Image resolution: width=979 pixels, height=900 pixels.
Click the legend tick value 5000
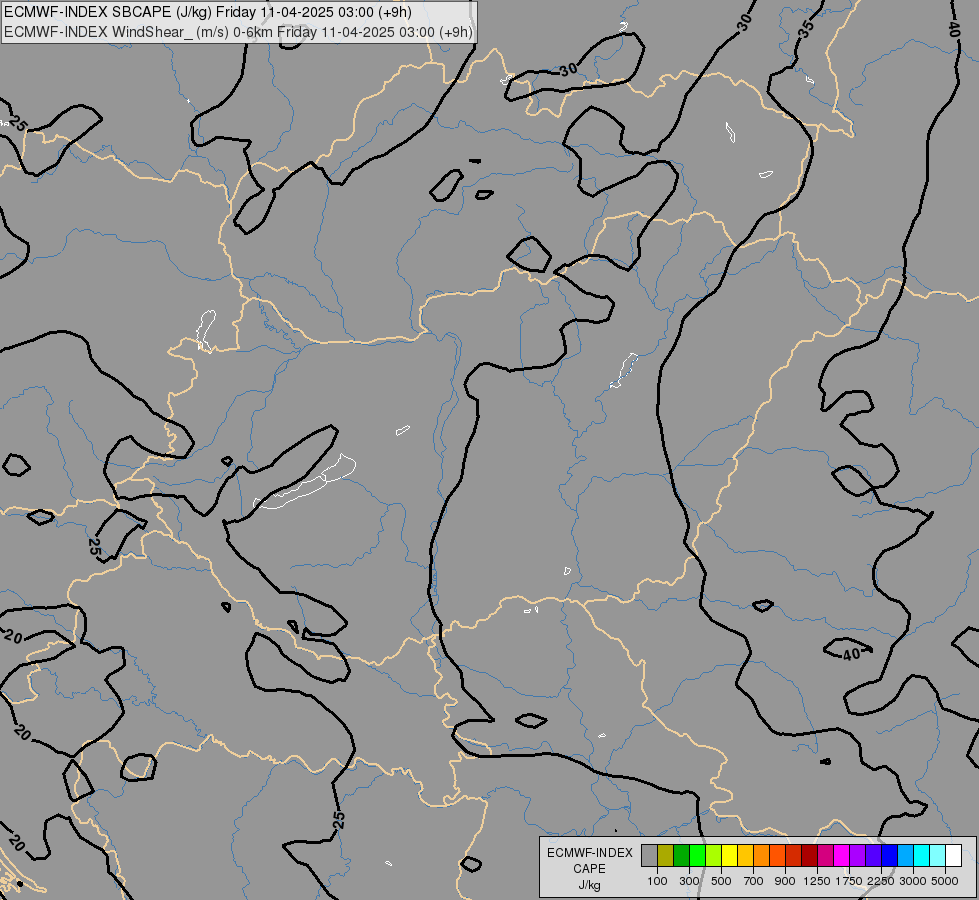pos(945,881)
